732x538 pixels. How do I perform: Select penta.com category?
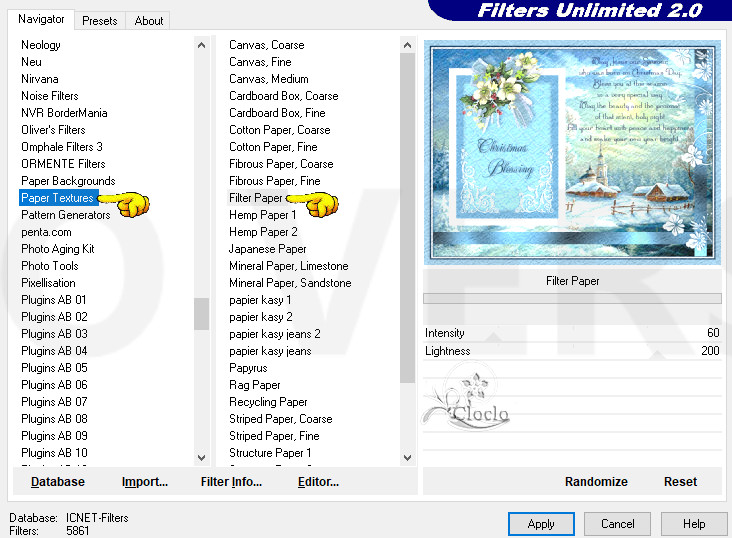tap(46, 232)
